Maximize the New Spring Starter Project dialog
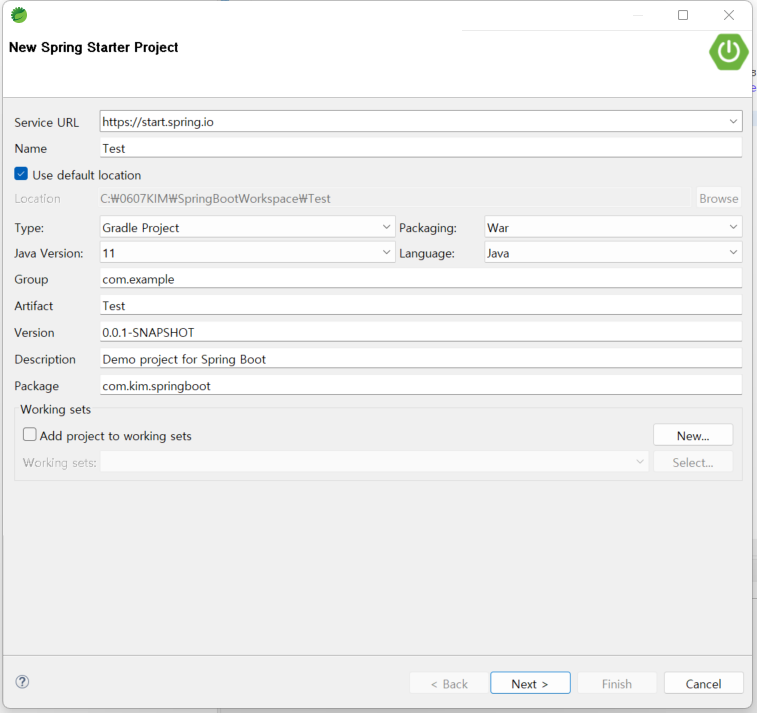757x713 pixels. tap(683, 15)
